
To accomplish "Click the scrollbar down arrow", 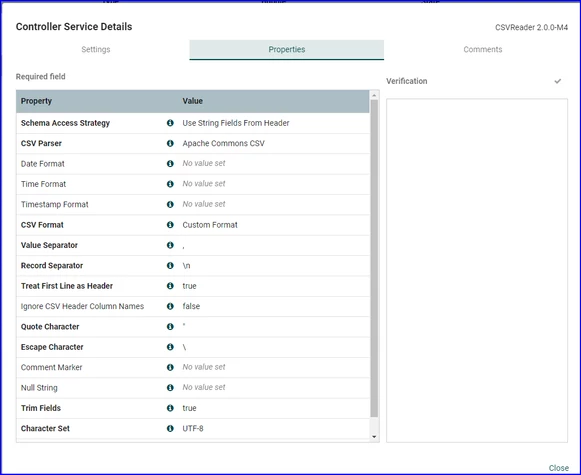I will click(x=374, y=437).
